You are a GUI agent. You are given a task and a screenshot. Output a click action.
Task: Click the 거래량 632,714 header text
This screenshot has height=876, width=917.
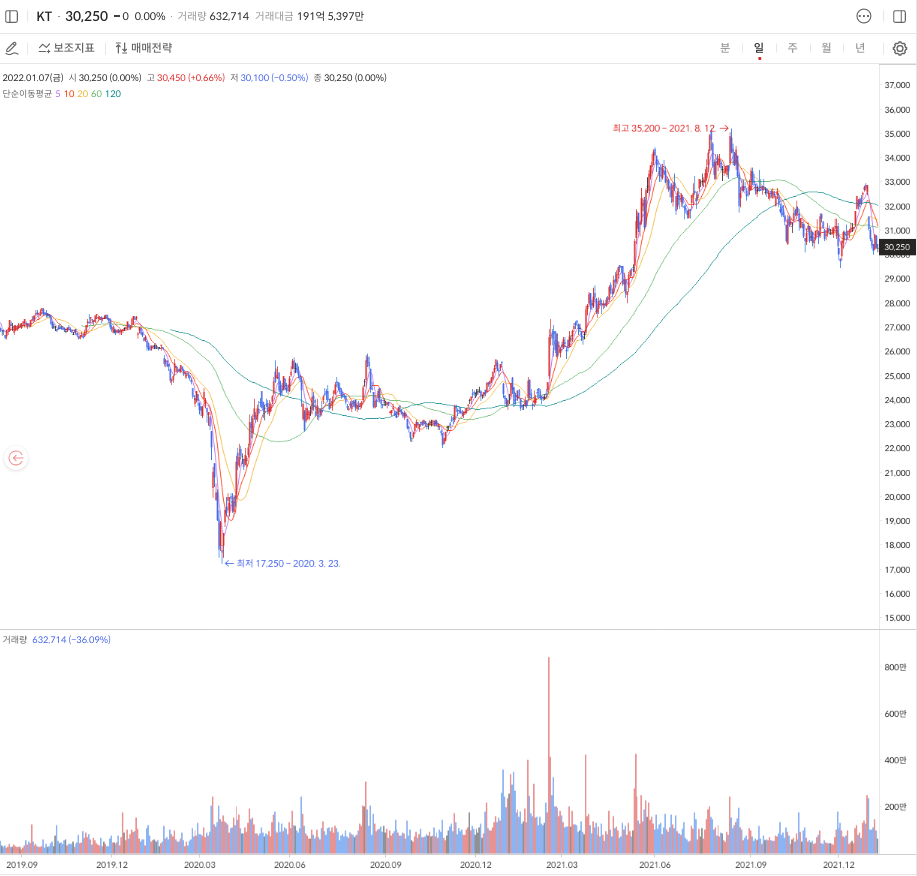[x=213, y=16]
